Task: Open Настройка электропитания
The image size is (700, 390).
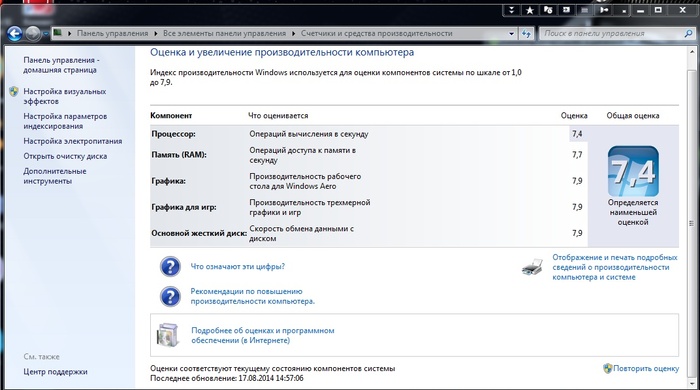Action: pos(73,141)
